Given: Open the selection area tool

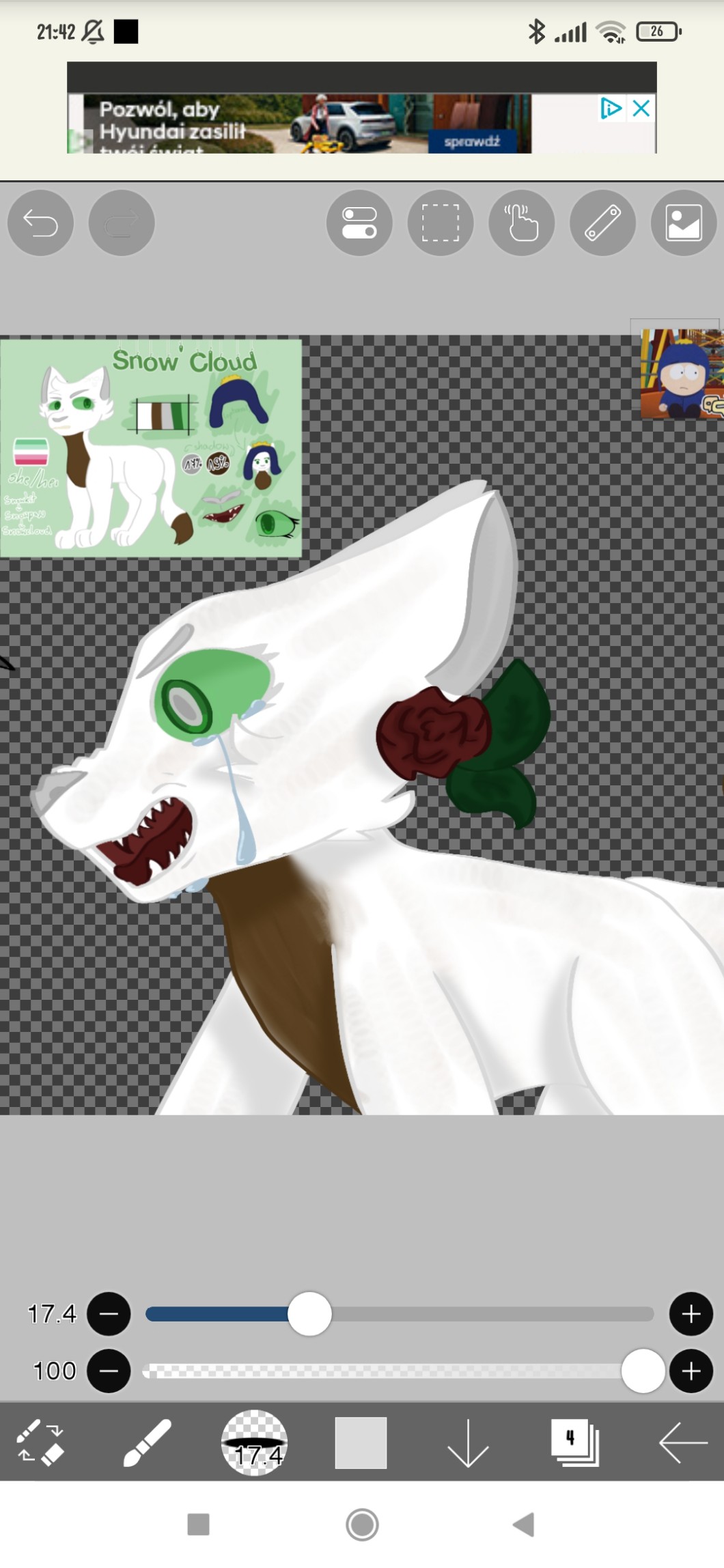Looking at the screenshot, I should pos(441,223).
